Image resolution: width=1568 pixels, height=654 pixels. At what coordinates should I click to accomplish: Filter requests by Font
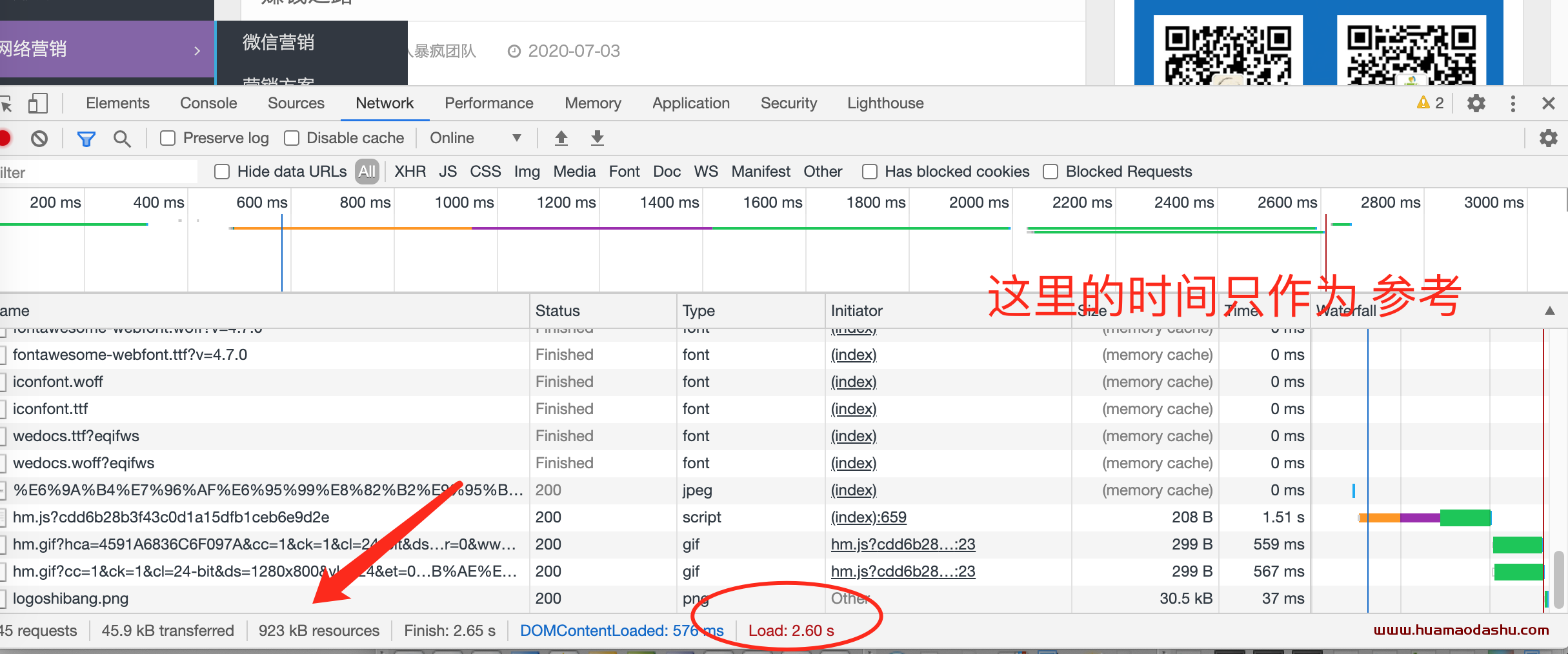click(624, 172)
